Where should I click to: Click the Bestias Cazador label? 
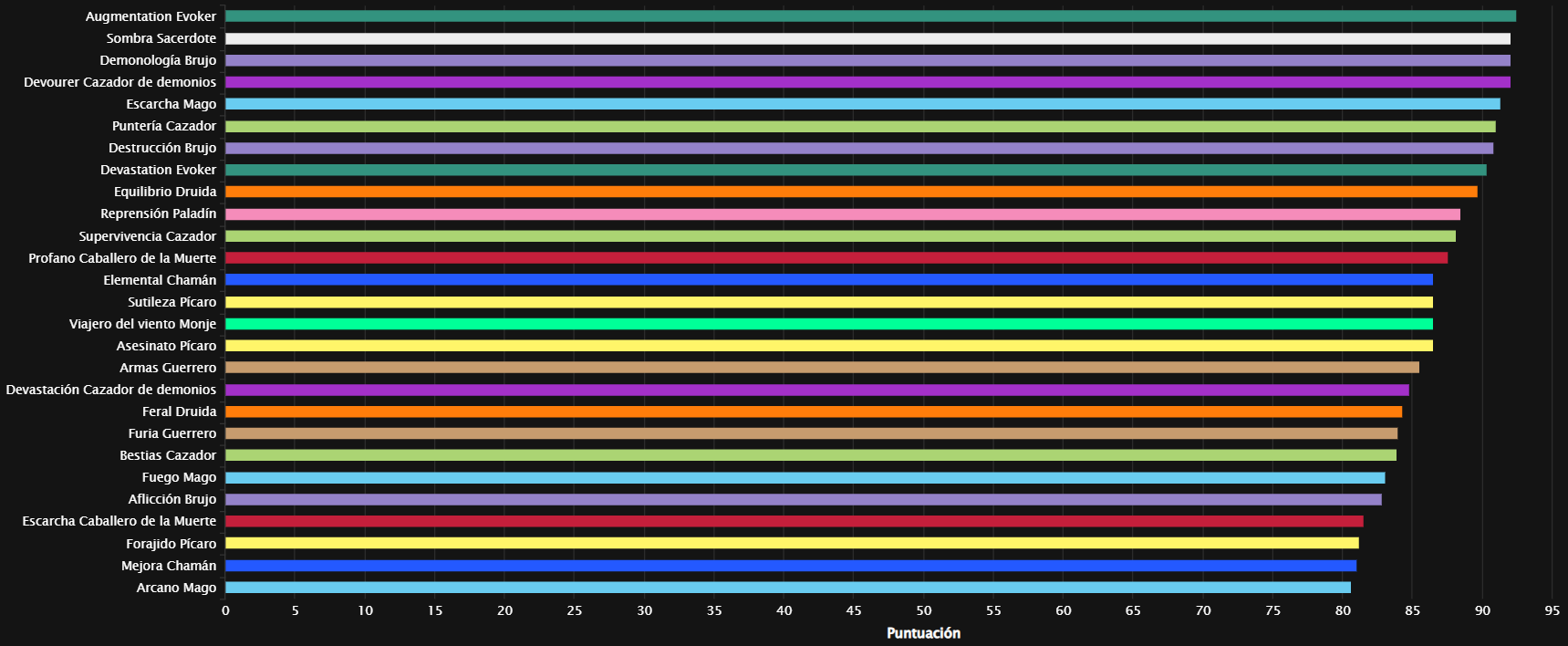168,455
